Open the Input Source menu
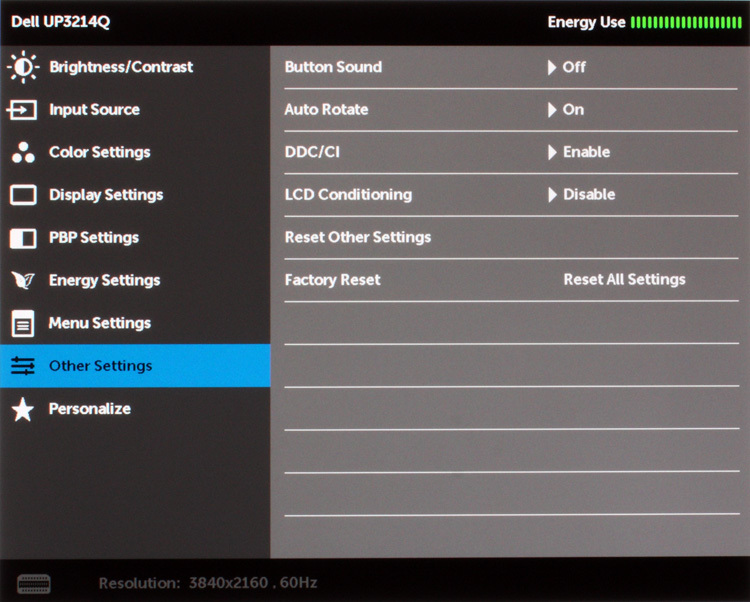 coord(135,110)
